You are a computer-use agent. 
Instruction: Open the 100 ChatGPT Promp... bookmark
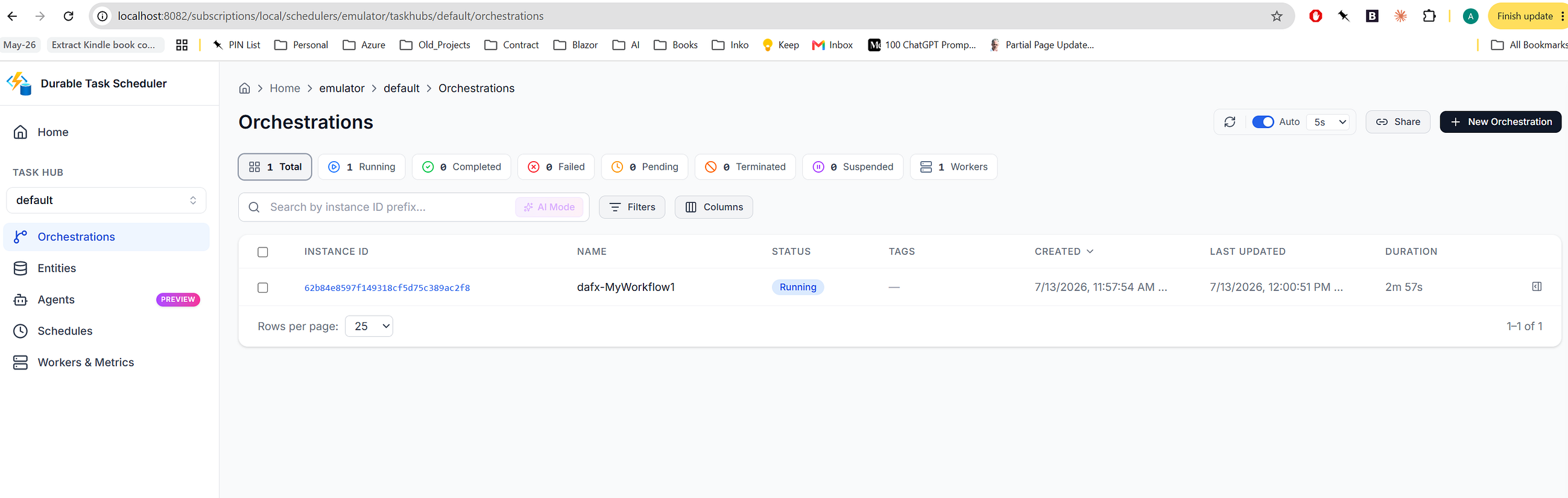pyautogui.click(x=922, y=45)
